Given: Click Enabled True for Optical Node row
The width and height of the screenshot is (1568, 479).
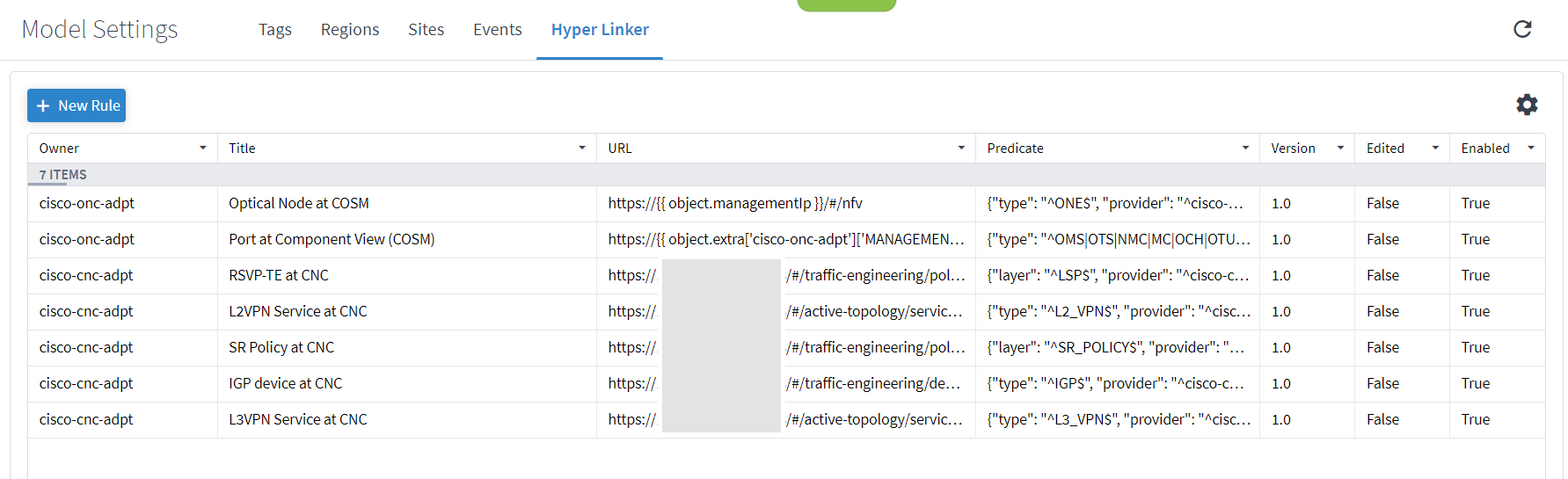Looking at the screenshot, I should [x=1476, y=203].
